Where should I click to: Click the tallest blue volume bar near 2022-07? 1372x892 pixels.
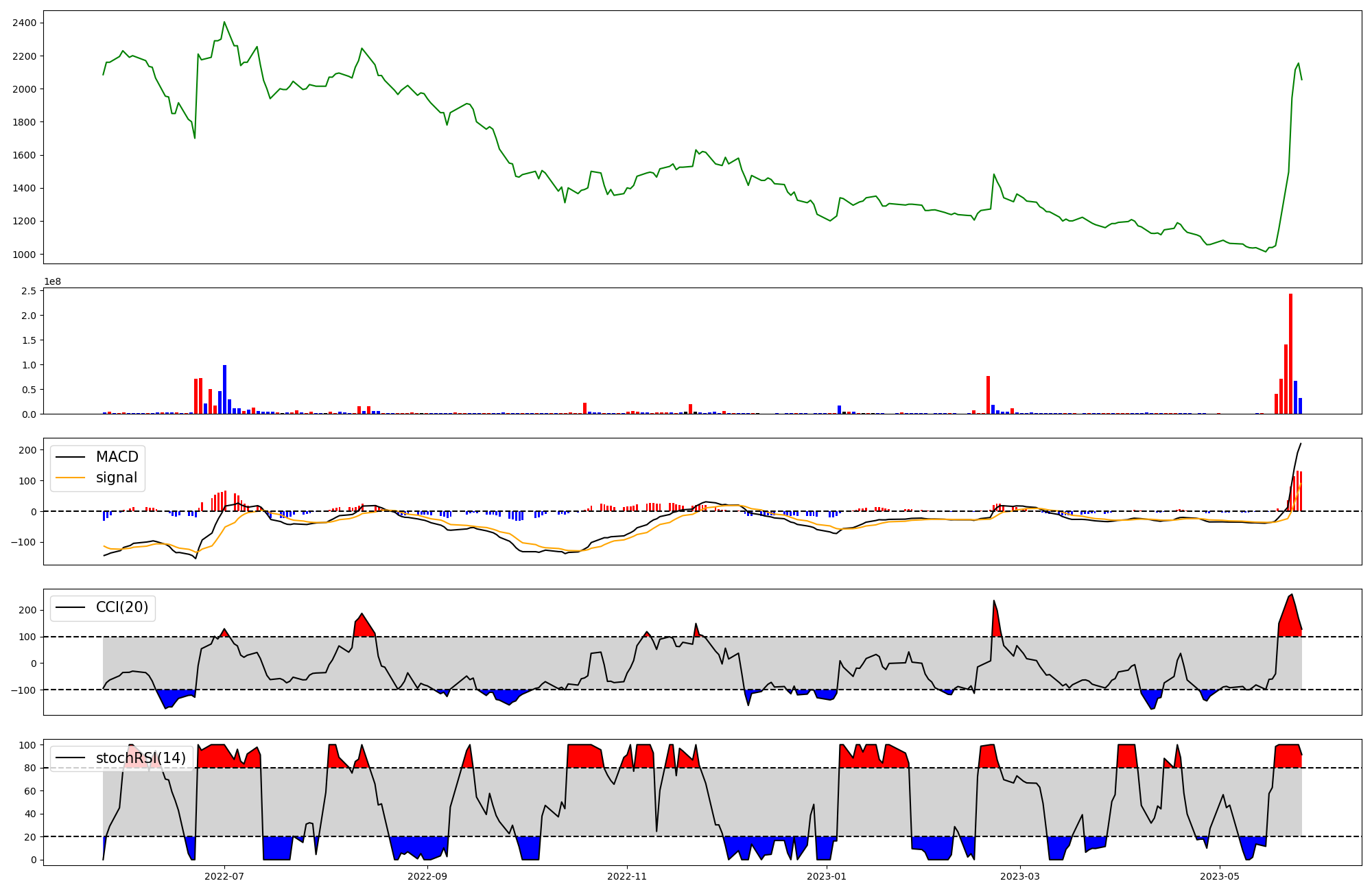[x=224, y=389]
